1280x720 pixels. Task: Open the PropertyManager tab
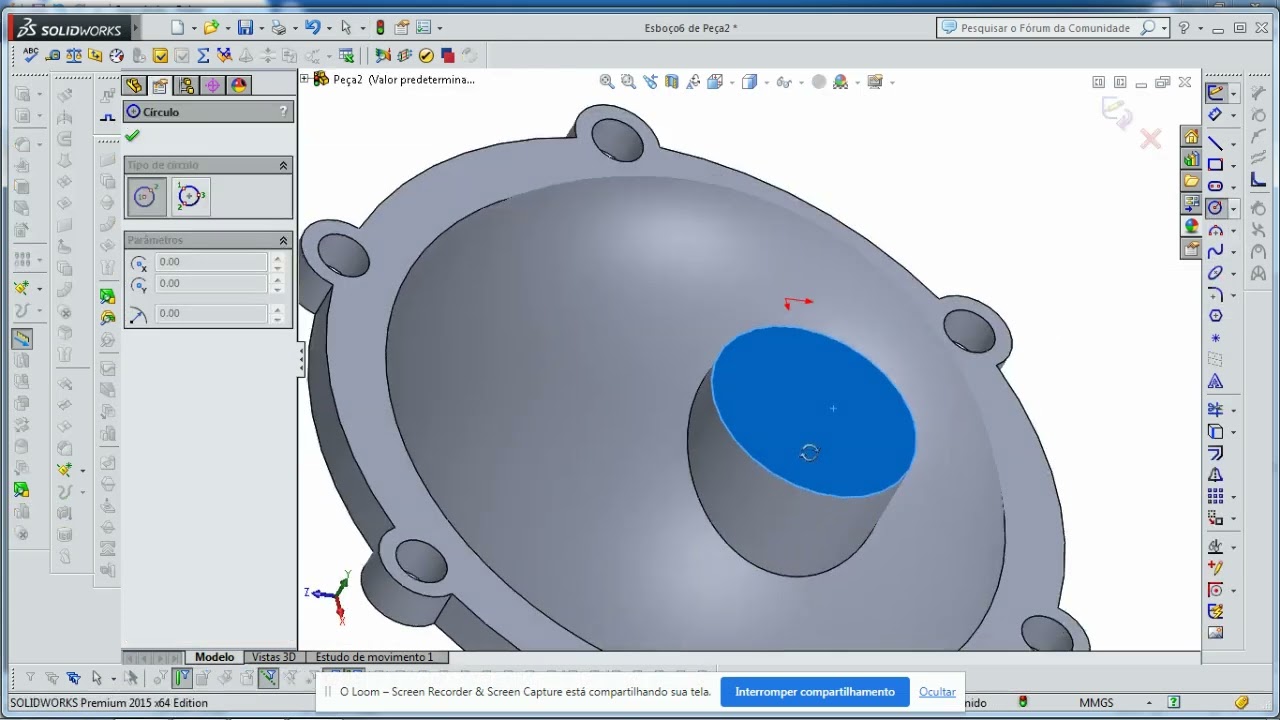click(160, 86)
